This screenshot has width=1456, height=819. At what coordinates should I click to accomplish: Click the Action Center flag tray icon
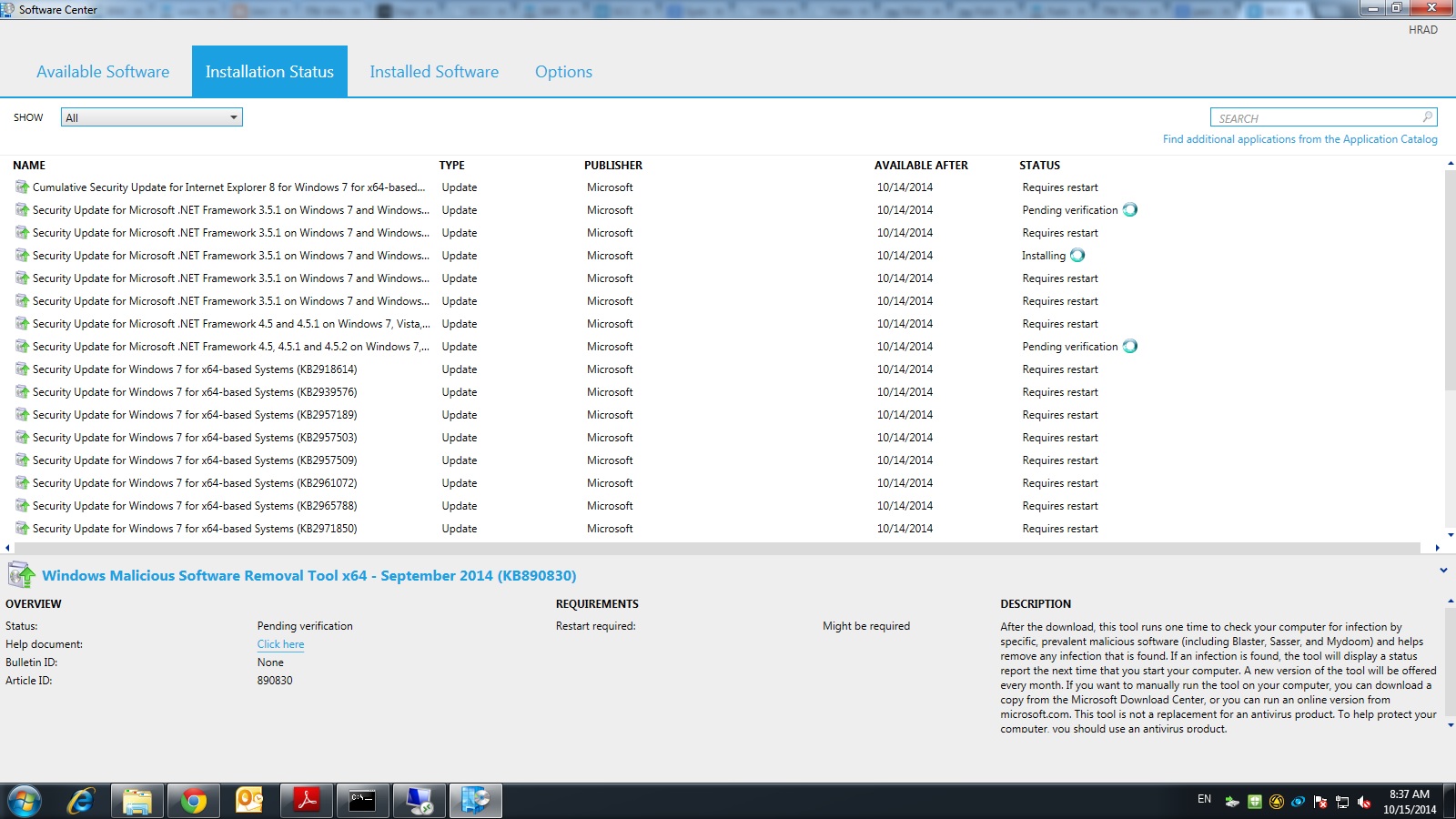(1320, 802)
